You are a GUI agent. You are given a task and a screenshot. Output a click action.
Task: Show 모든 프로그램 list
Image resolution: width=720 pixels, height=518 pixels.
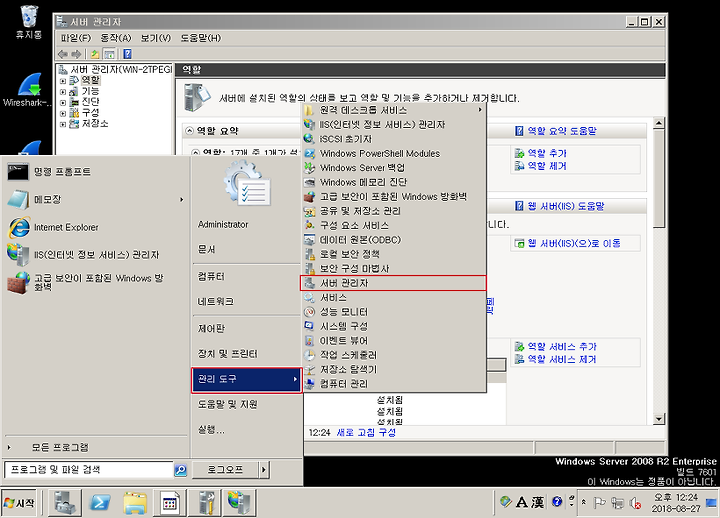tap(96, 447)
